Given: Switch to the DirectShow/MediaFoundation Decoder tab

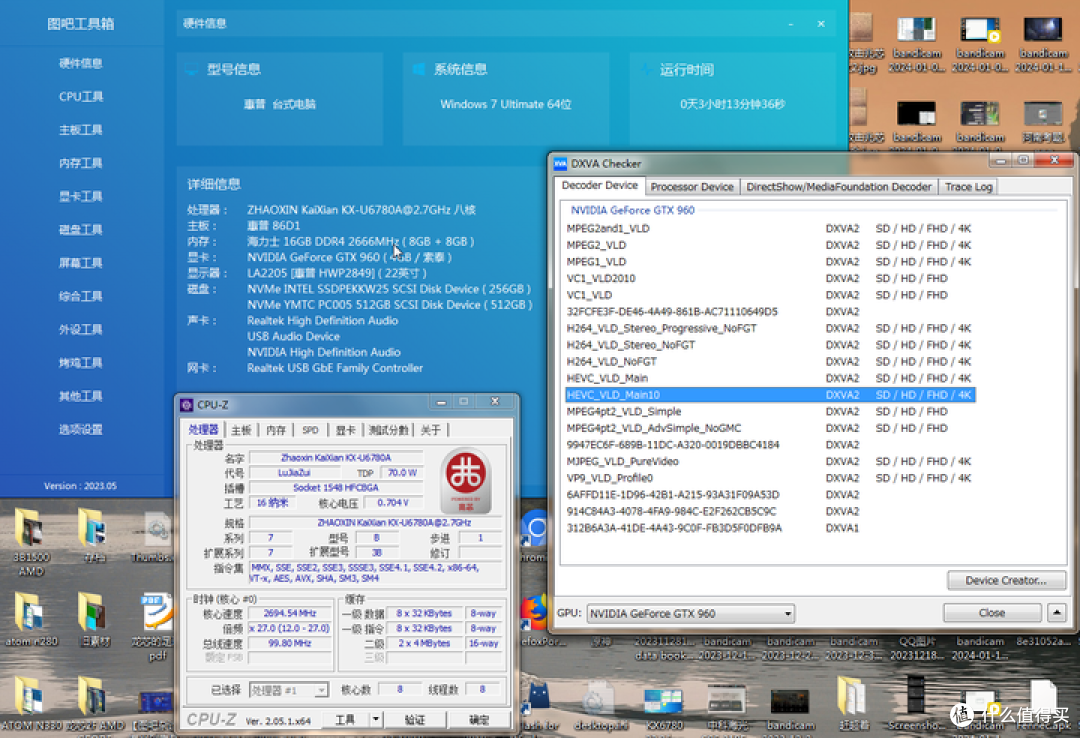Looking at the screenshot, I should (838, 187).
